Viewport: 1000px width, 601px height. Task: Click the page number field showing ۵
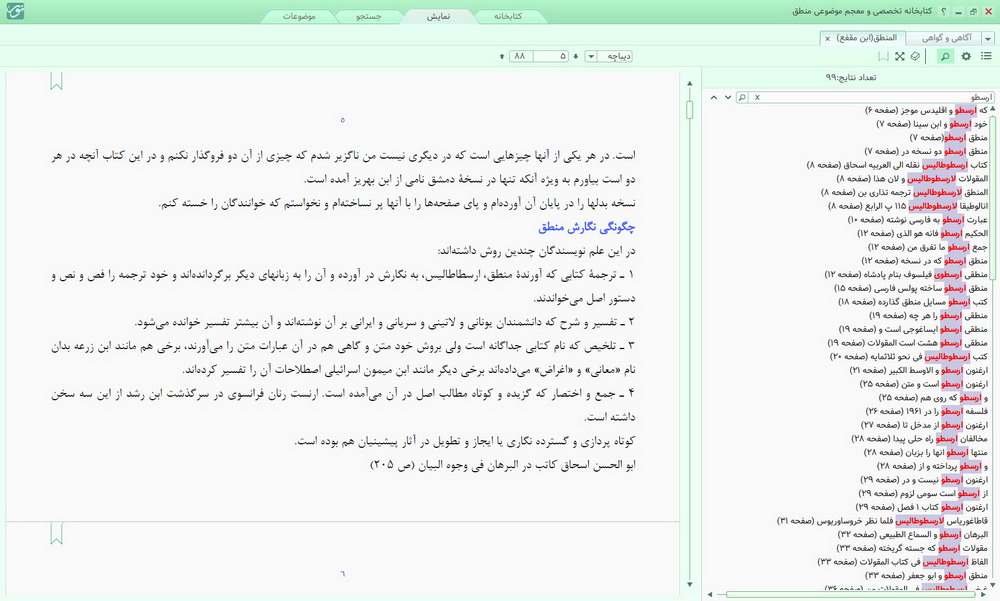coord(550,56)
